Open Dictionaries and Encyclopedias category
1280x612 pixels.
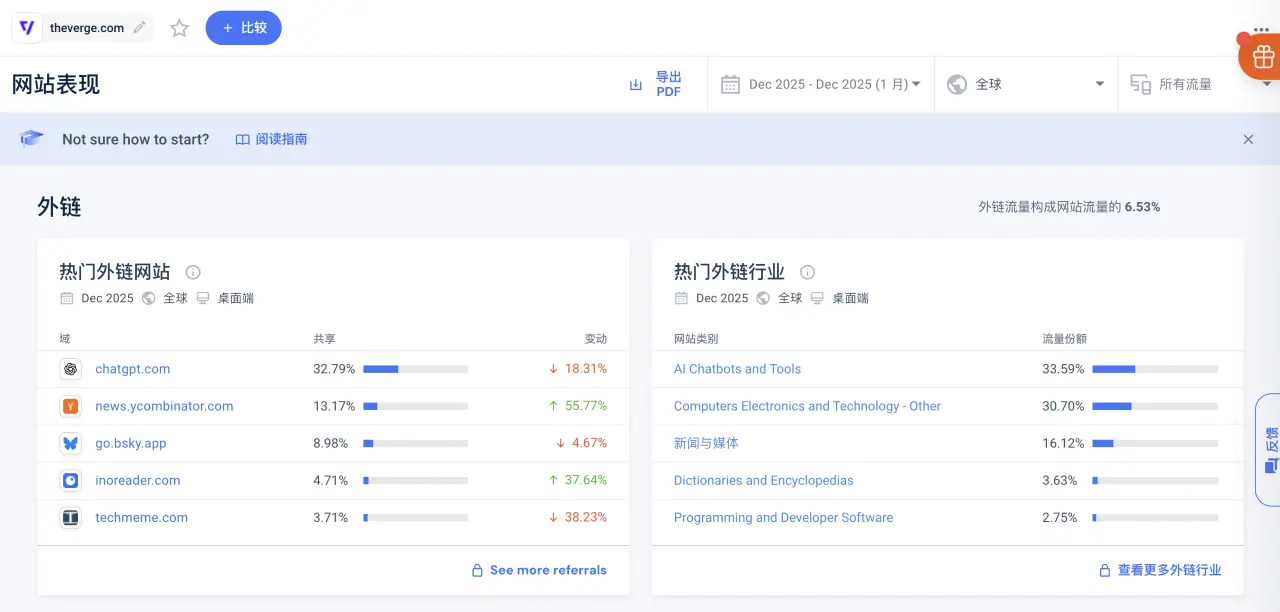[x=763, y=480]
